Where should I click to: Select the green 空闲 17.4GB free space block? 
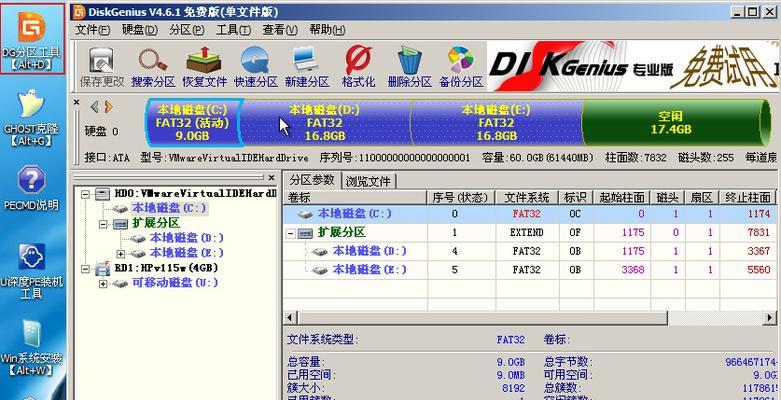(670, 123)
